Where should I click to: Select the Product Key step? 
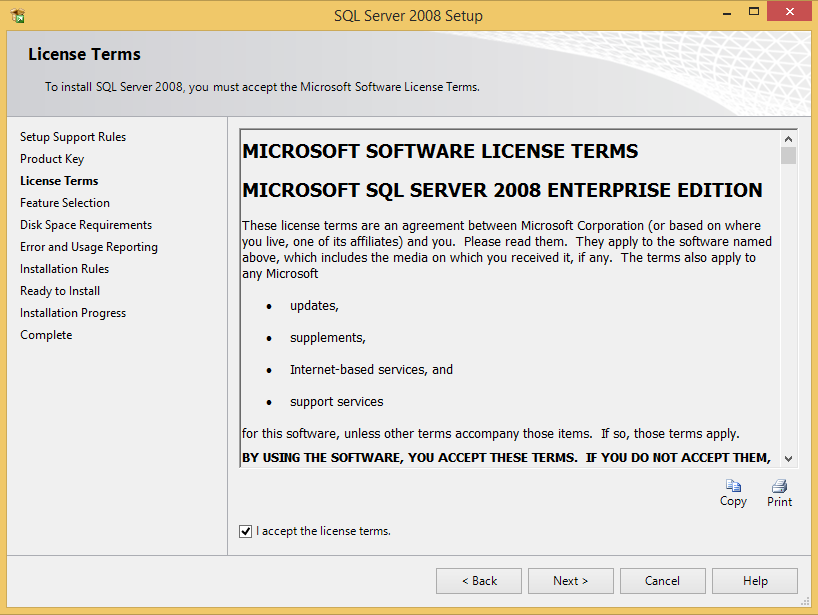click(52, 159)
